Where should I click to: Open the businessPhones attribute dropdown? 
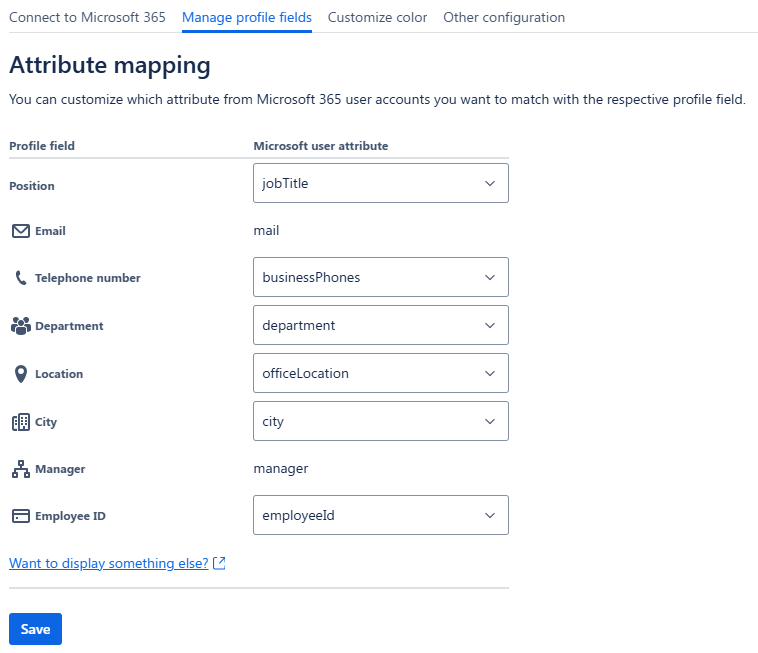tap(380, 277)
